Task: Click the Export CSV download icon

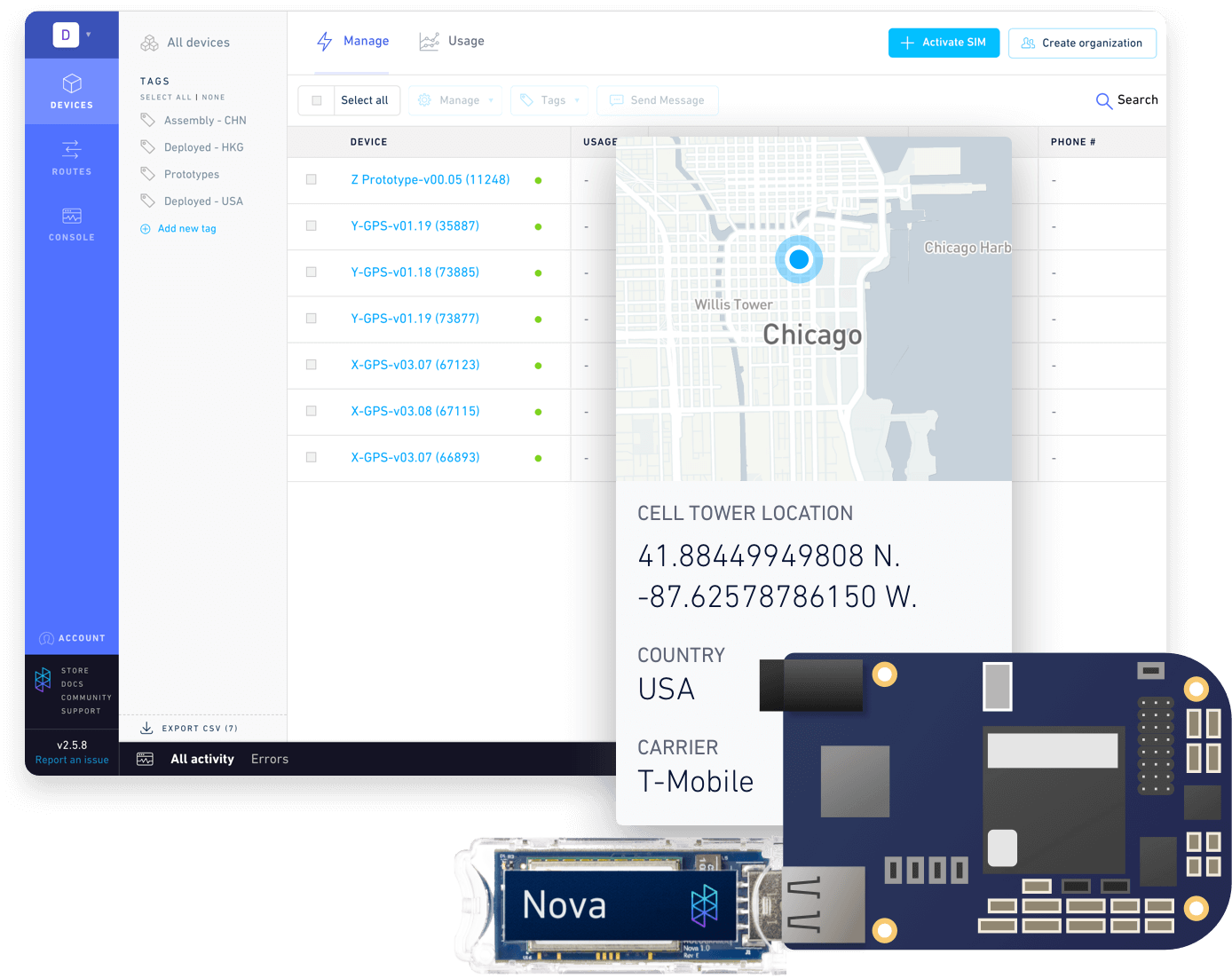Action: (146, 728)
